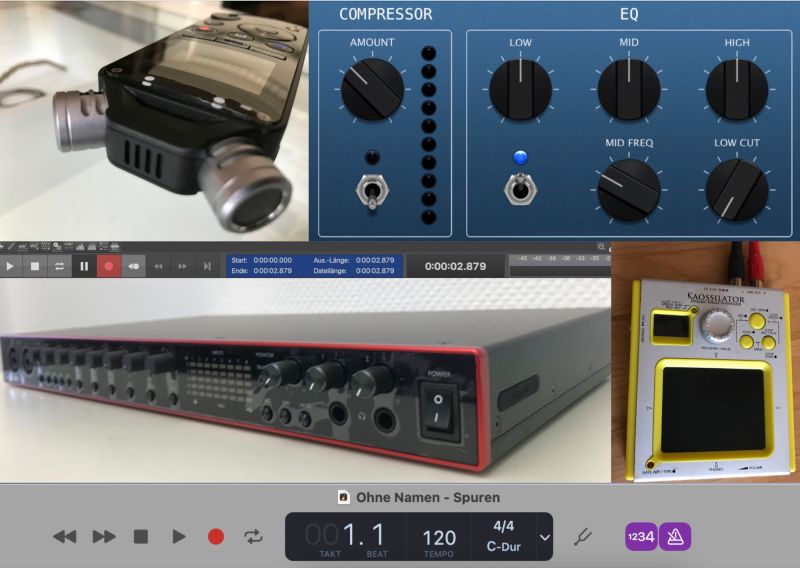
Task: Adjust the compressor AMOUNT knob
Action: click(x=372, y=89)
